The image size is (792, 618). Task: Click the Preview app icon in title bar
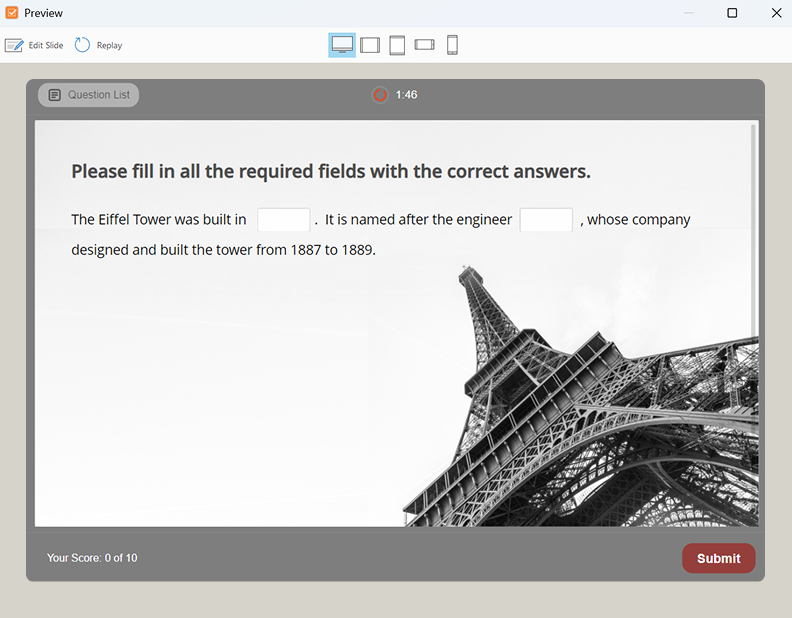tap(12, 13)
